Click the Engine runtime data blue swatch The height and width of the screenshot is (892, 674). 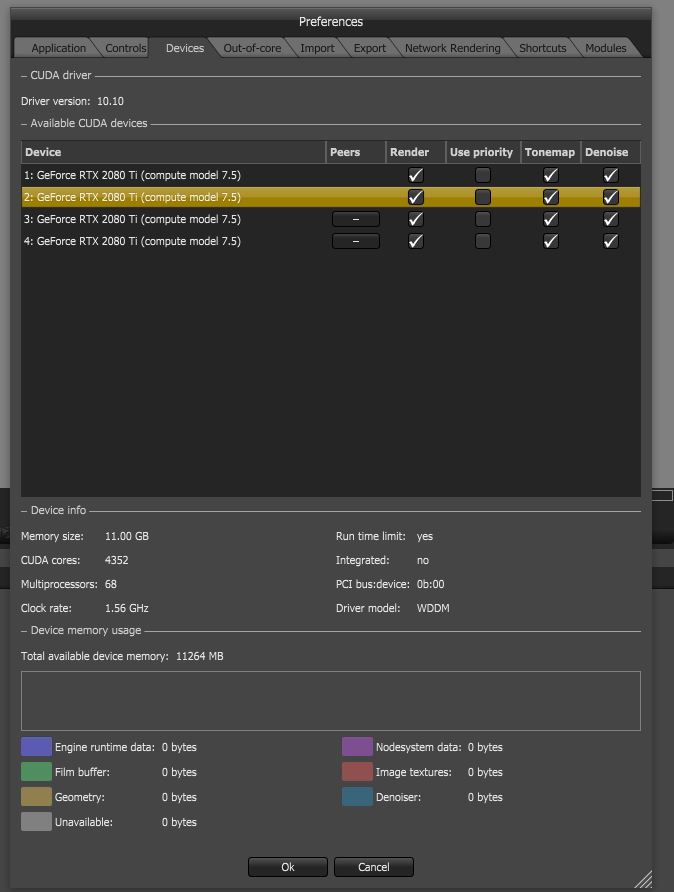[x=36, y=747]
